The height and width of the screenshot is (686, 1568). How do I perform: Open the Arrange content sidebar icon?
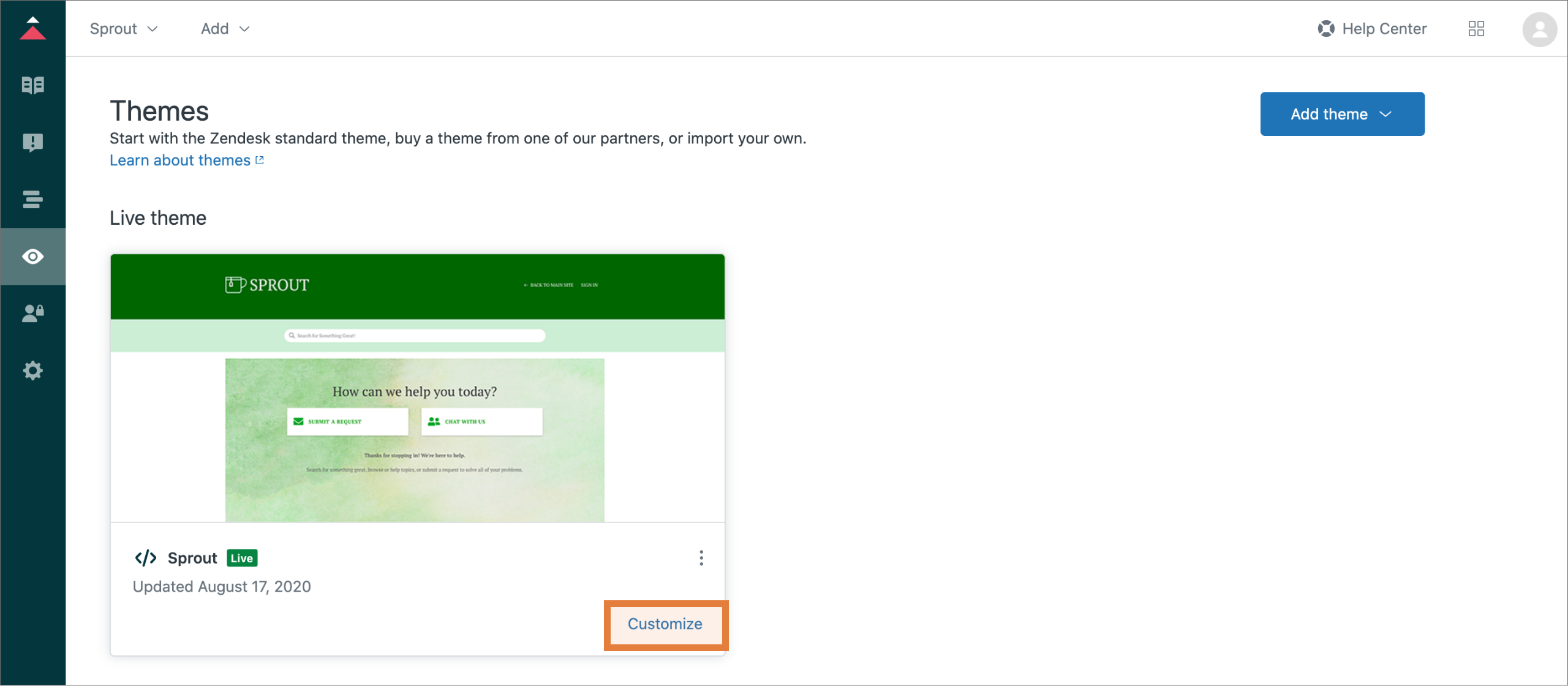32,200
